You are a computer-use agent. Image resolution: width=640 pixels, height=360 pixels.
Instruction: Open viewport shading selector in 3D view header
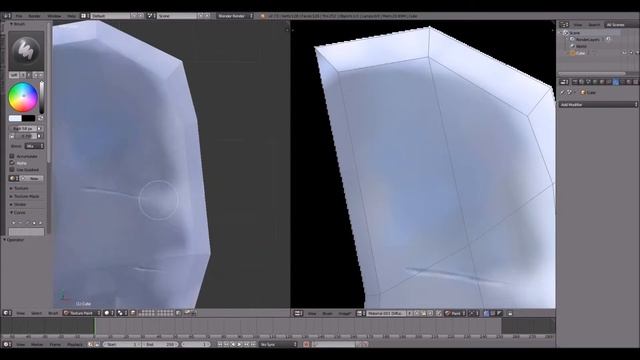[x=108, y=313]
